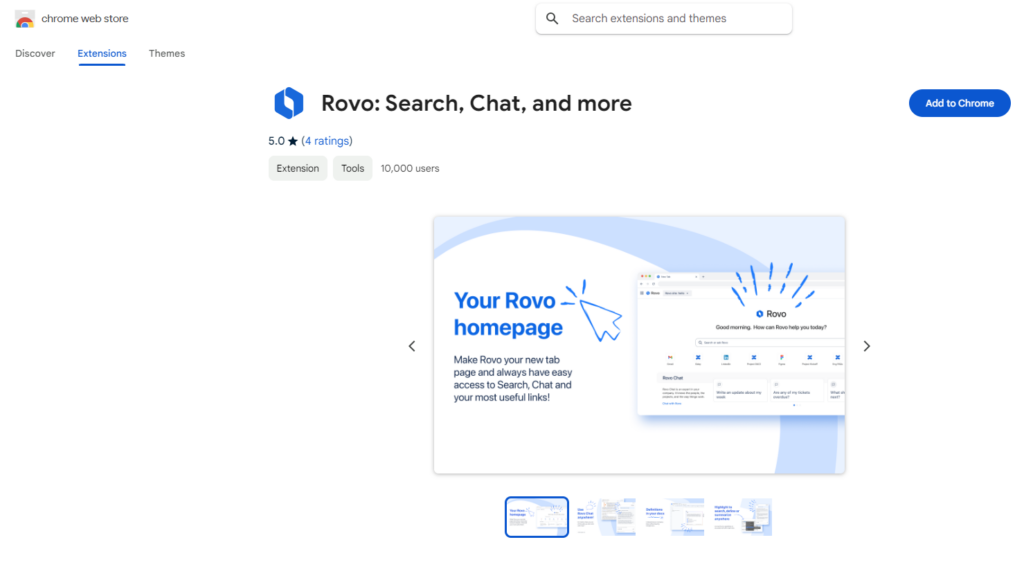
Task: Click the large Your Rovo homepage preview image
Action: (639, 346)
